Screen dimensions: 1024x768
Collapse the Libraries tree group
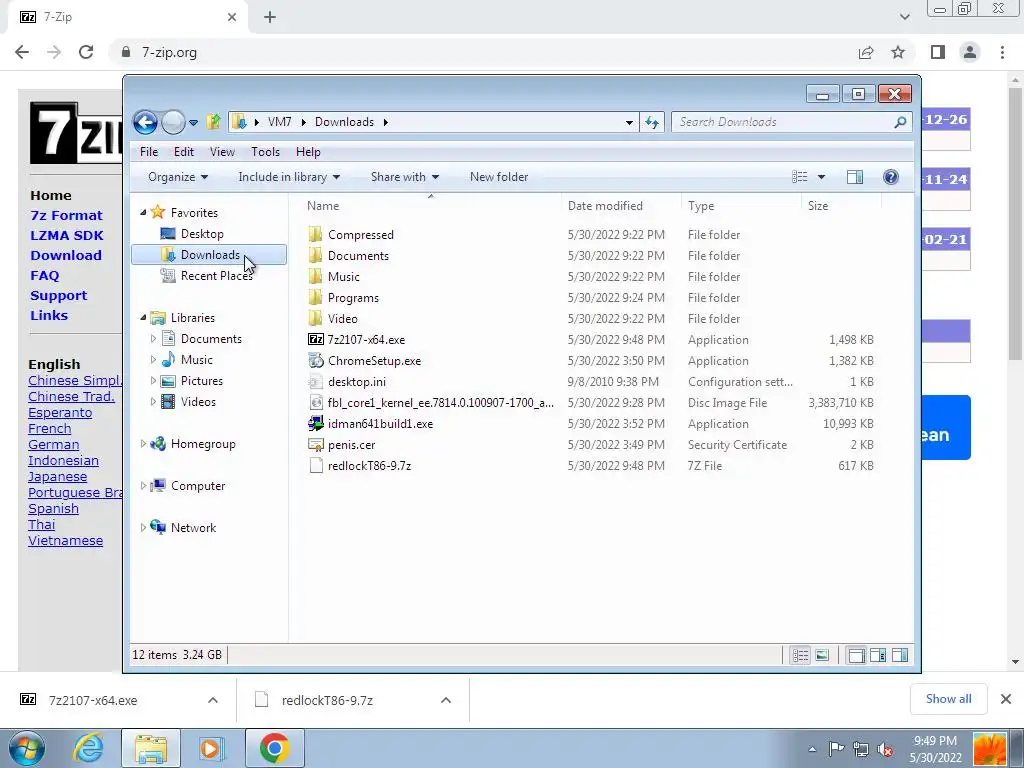pos(143,318)
